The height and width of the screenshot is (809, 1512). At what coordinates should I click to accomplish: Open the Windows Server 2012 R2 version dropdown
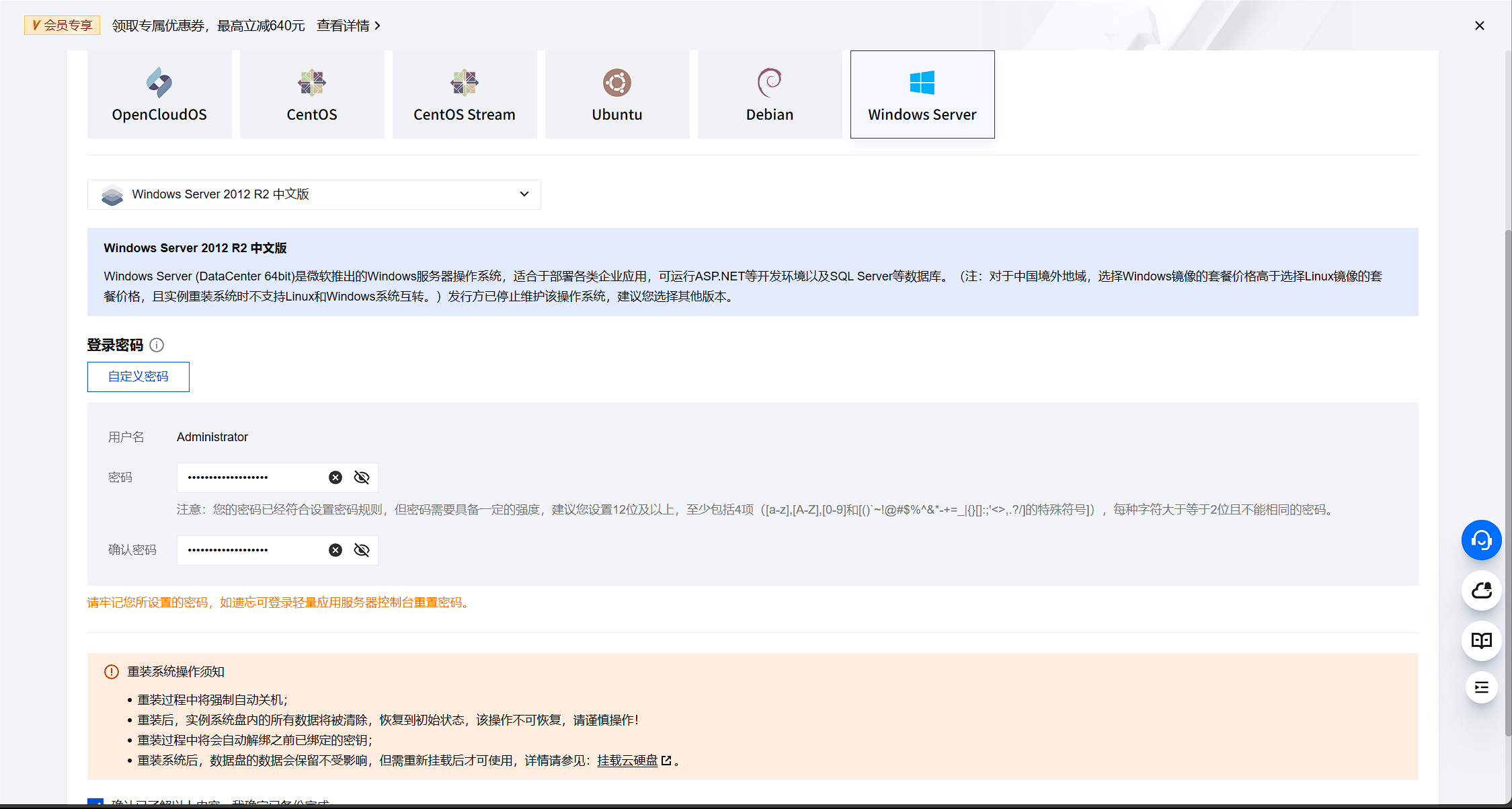[524, 194]
